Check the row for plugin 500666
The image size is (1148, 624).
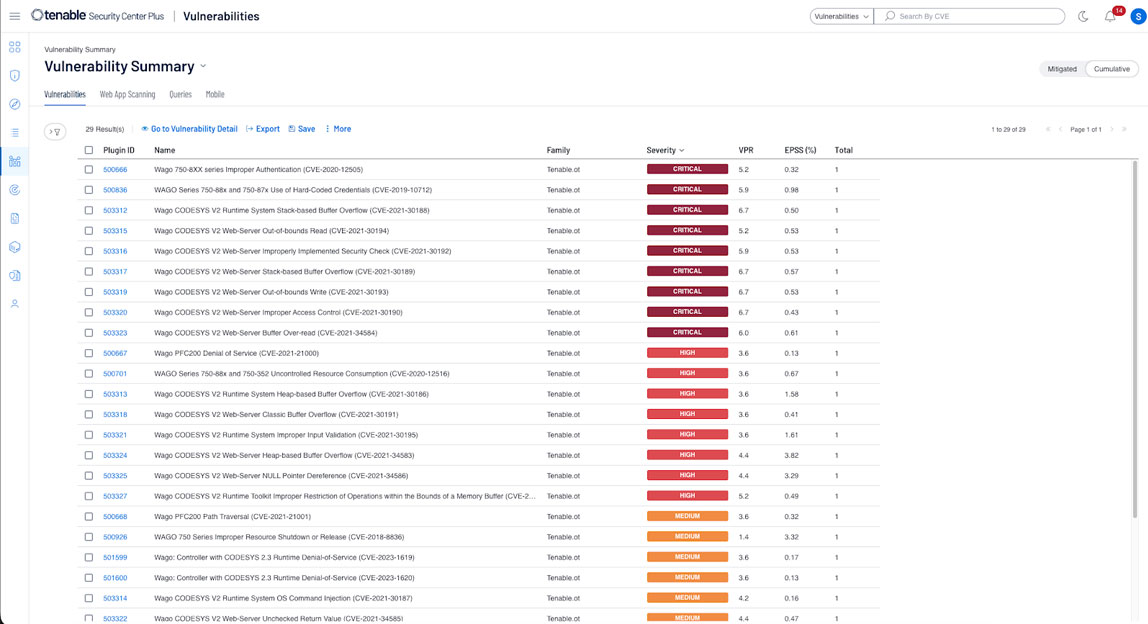[89, 169]
